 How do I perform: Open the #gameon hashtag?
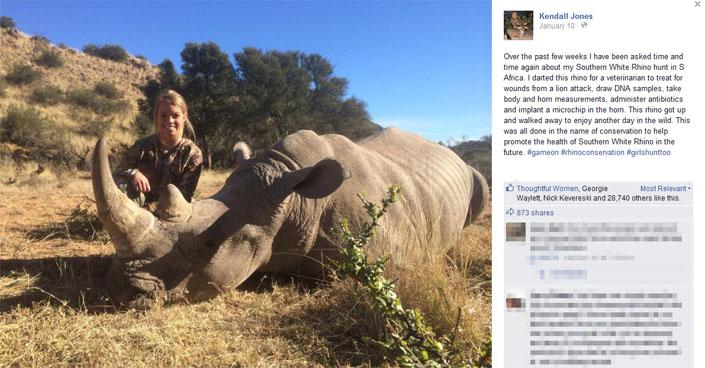(x=543, y=153)
